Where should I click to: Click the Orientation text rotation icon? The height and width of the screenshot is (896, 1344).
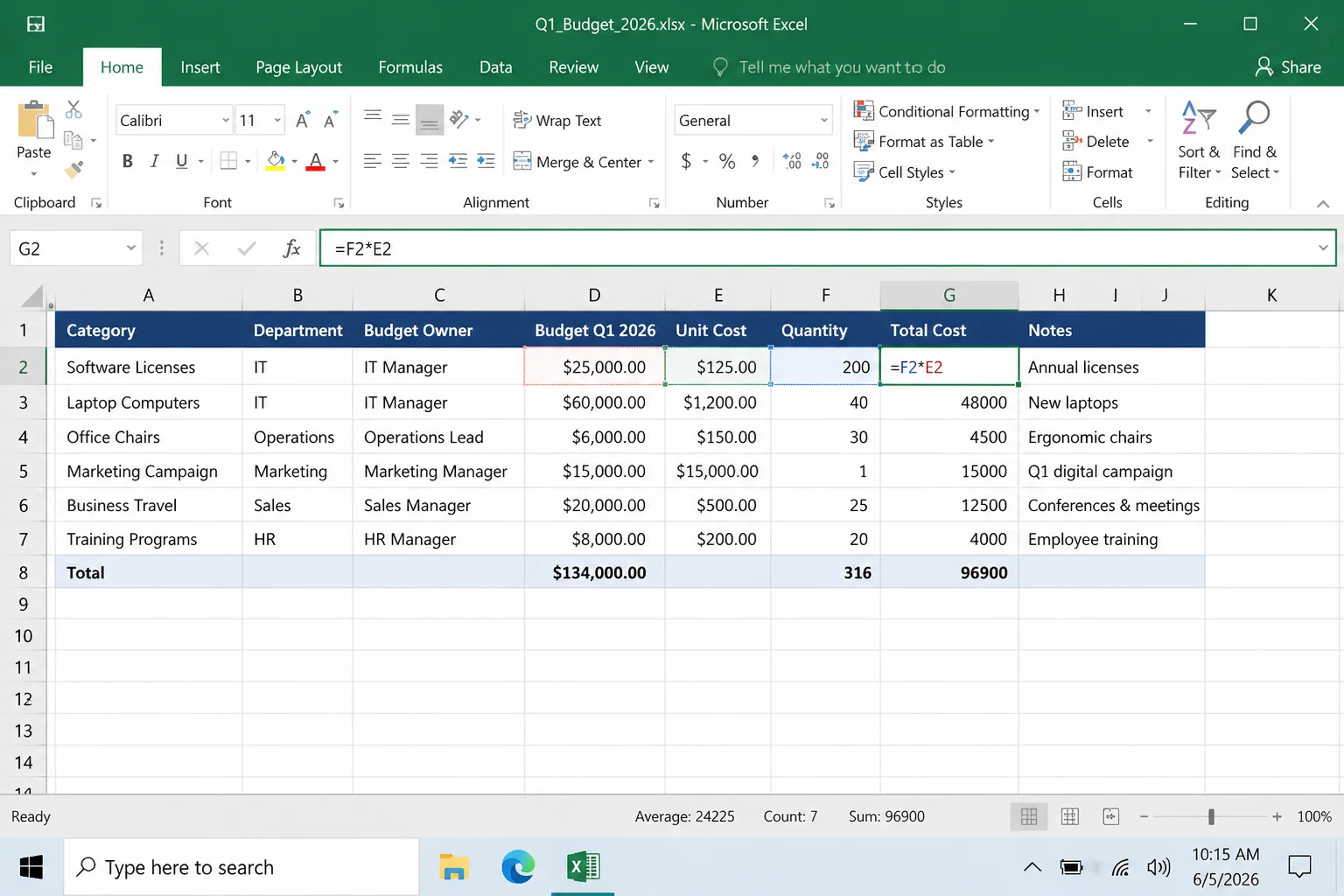pos(459,119)
